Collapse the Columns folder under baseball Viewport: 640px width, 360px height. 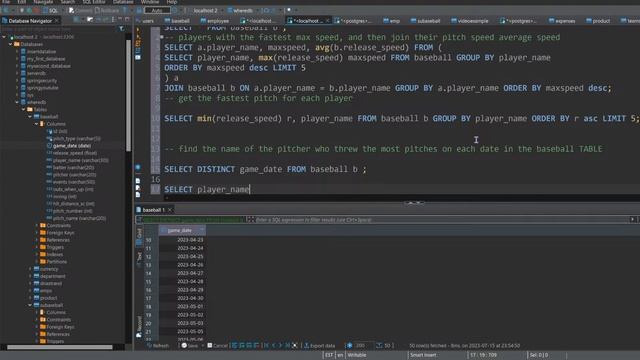point(37,124)
